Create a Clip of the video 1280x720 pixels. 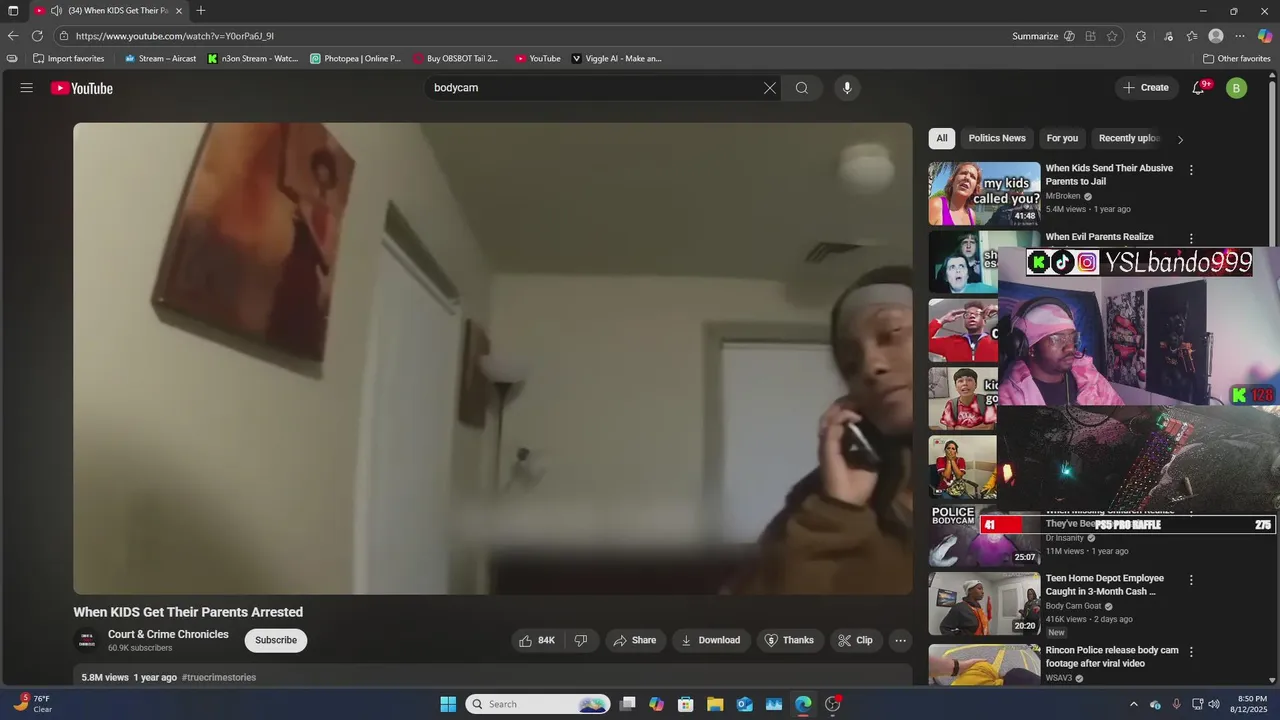[855, 640]
